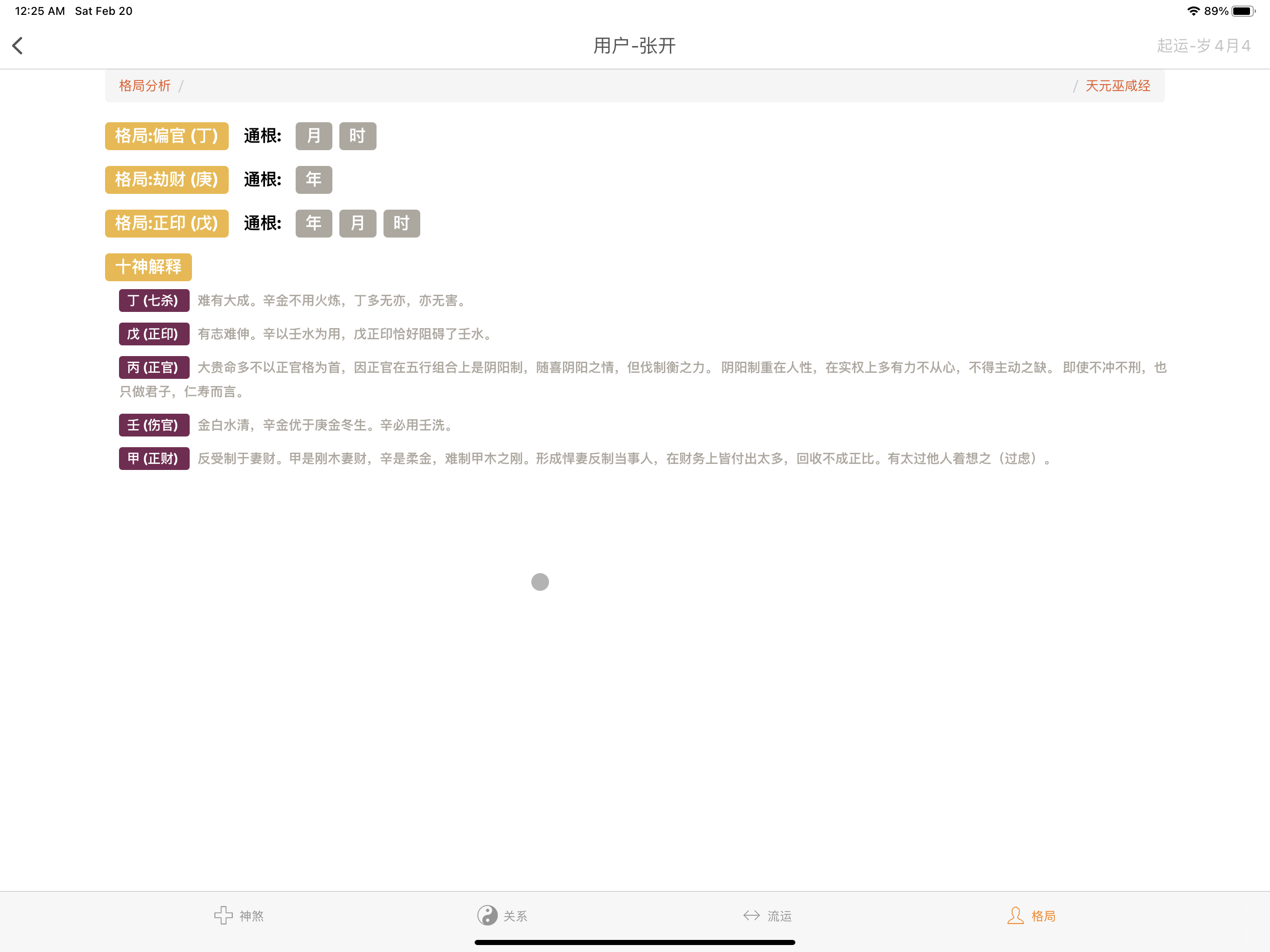Select the 格局:劫财 (庚) badge

[x=166, y=180]
